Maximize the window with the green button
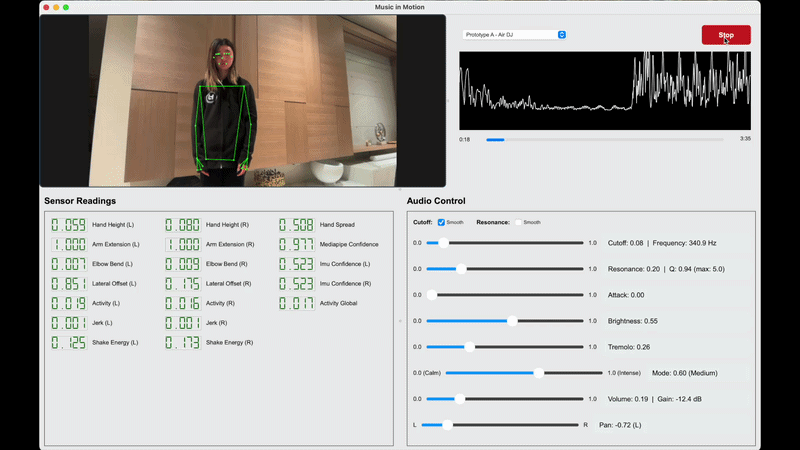Viewport: 800px width, 450px height. click(66, 7)
